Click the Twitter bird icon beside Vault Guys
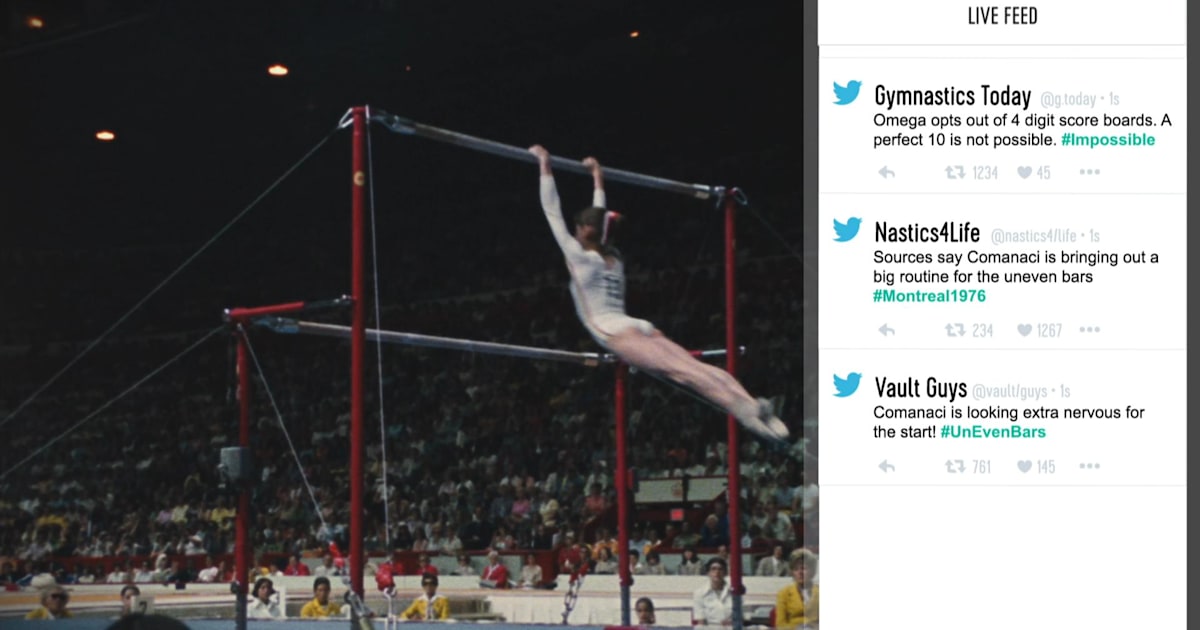Viewport: 1200px width, 630px height. click(x=847, y=385)
